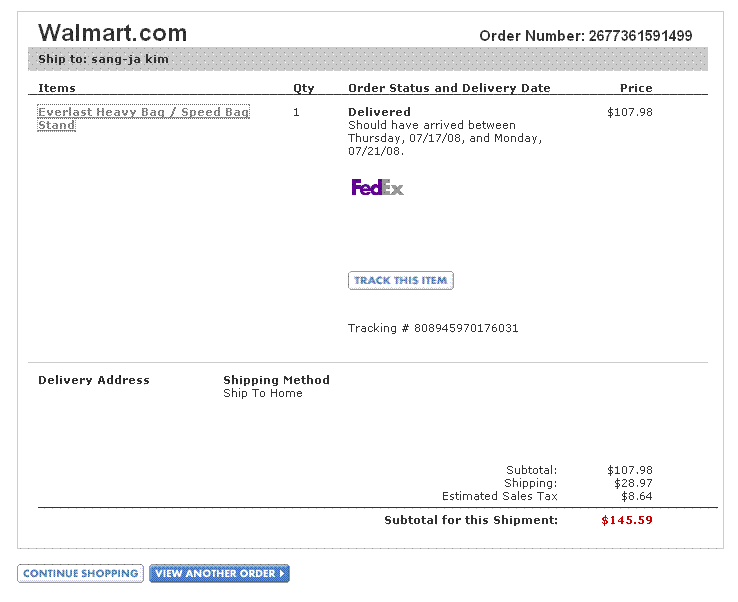The width and height of the screenshot is (738, 602).
Task: Click the Ship to sang-ja kim bar
Action: click(x=368, y=59)
